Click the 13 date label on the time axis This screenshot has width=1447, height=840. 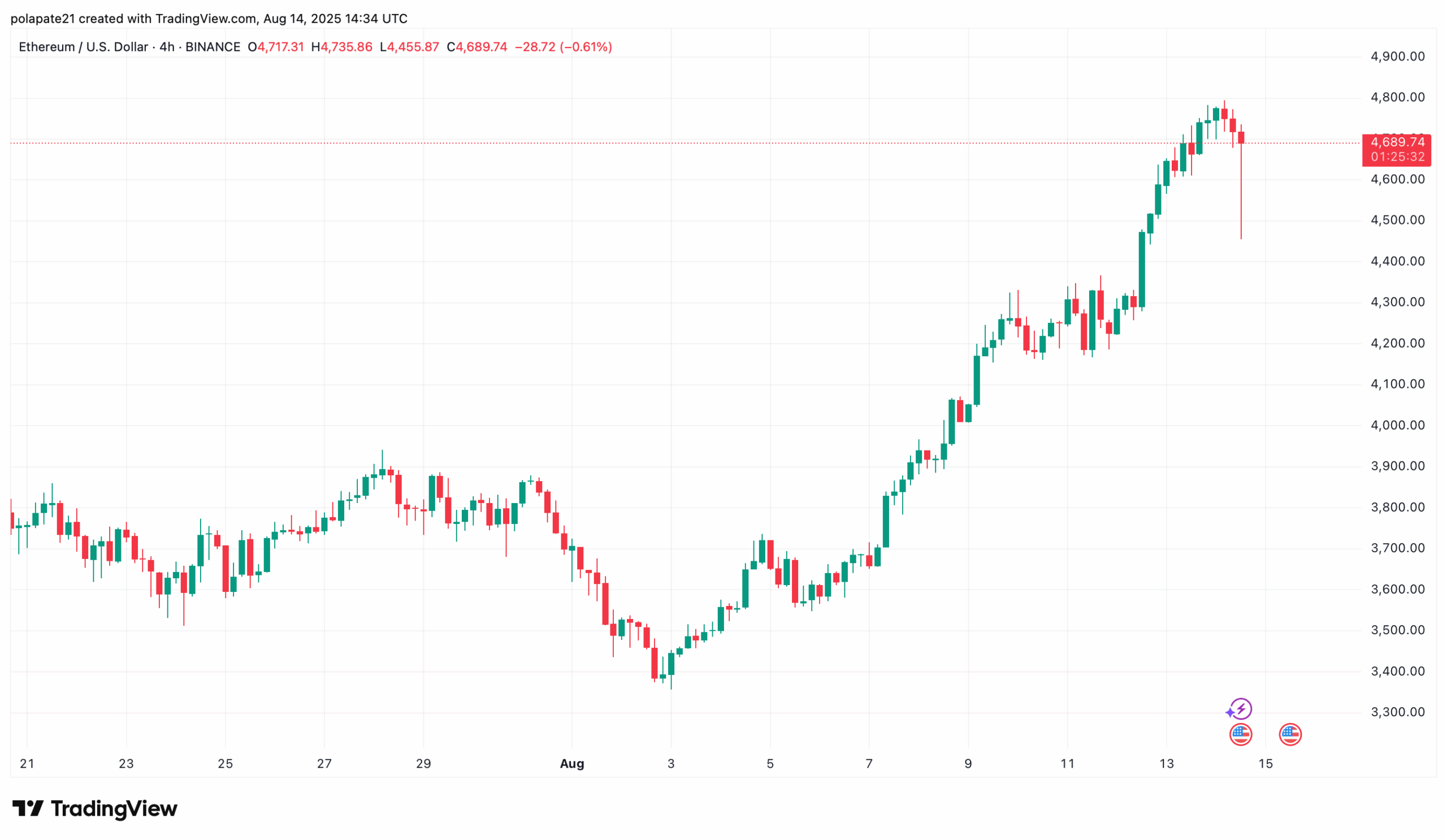coord(1166,764)
